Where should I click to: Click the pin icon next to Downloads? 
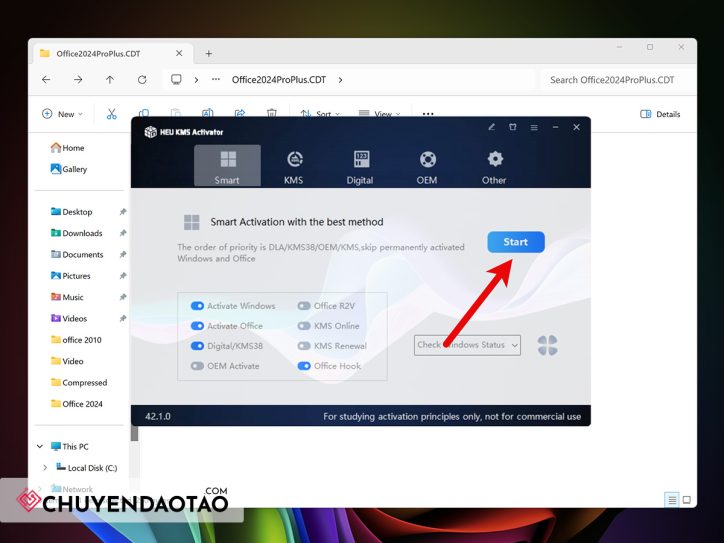[x=123, y=233]
